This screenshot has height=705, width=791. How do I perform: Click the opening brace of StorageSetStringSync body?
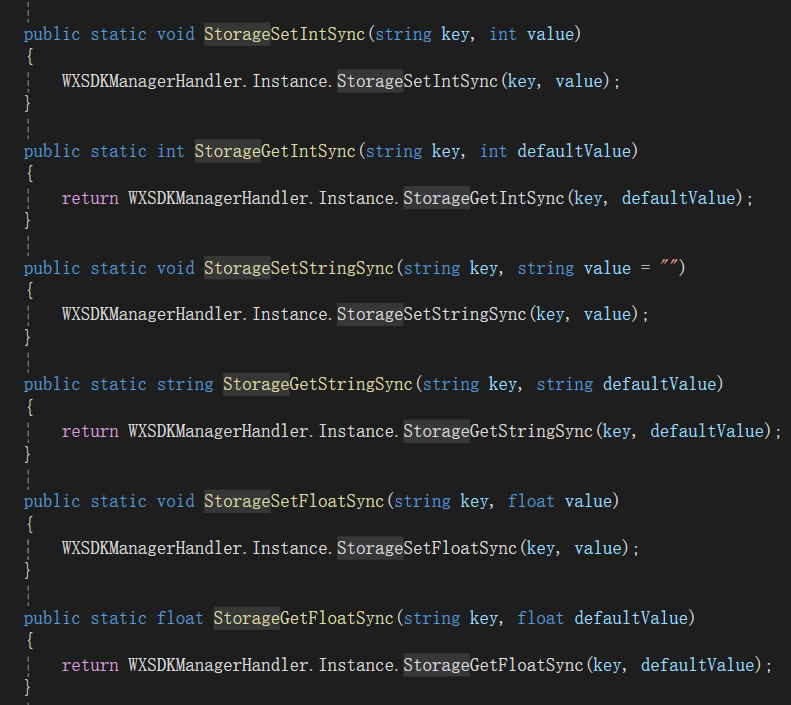pos(30,290)
